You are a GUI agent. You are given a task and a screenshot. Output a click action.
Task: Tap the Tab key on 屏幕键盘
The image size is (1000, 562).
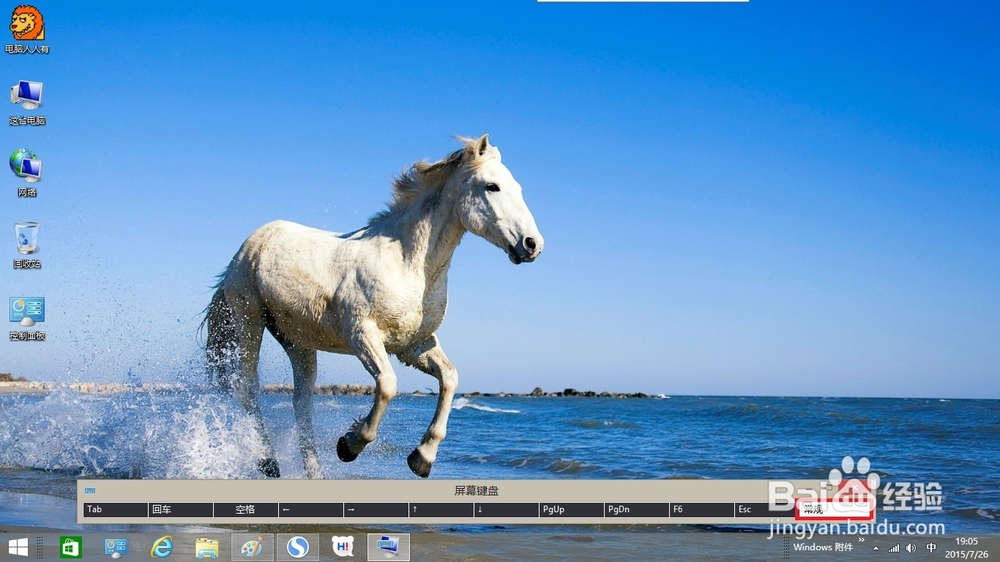tap(115, 510)
